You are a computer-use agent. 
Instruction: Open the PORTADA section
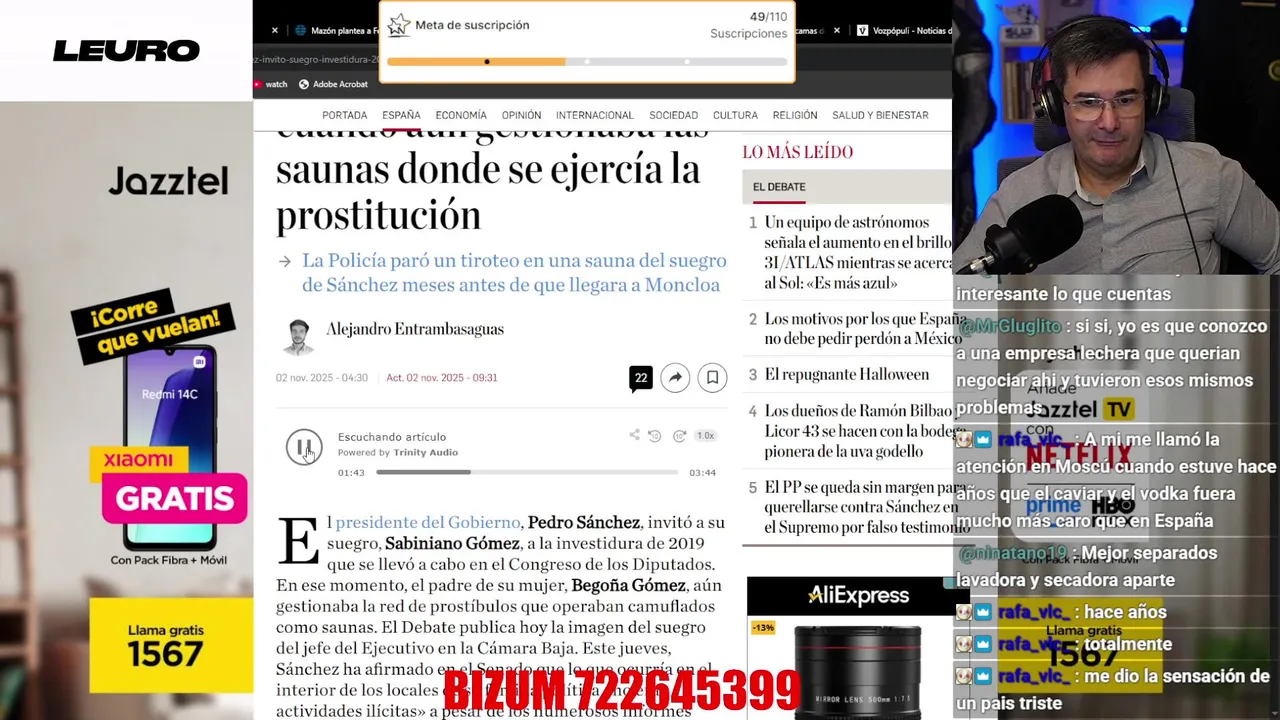click(x=345, y=115)
